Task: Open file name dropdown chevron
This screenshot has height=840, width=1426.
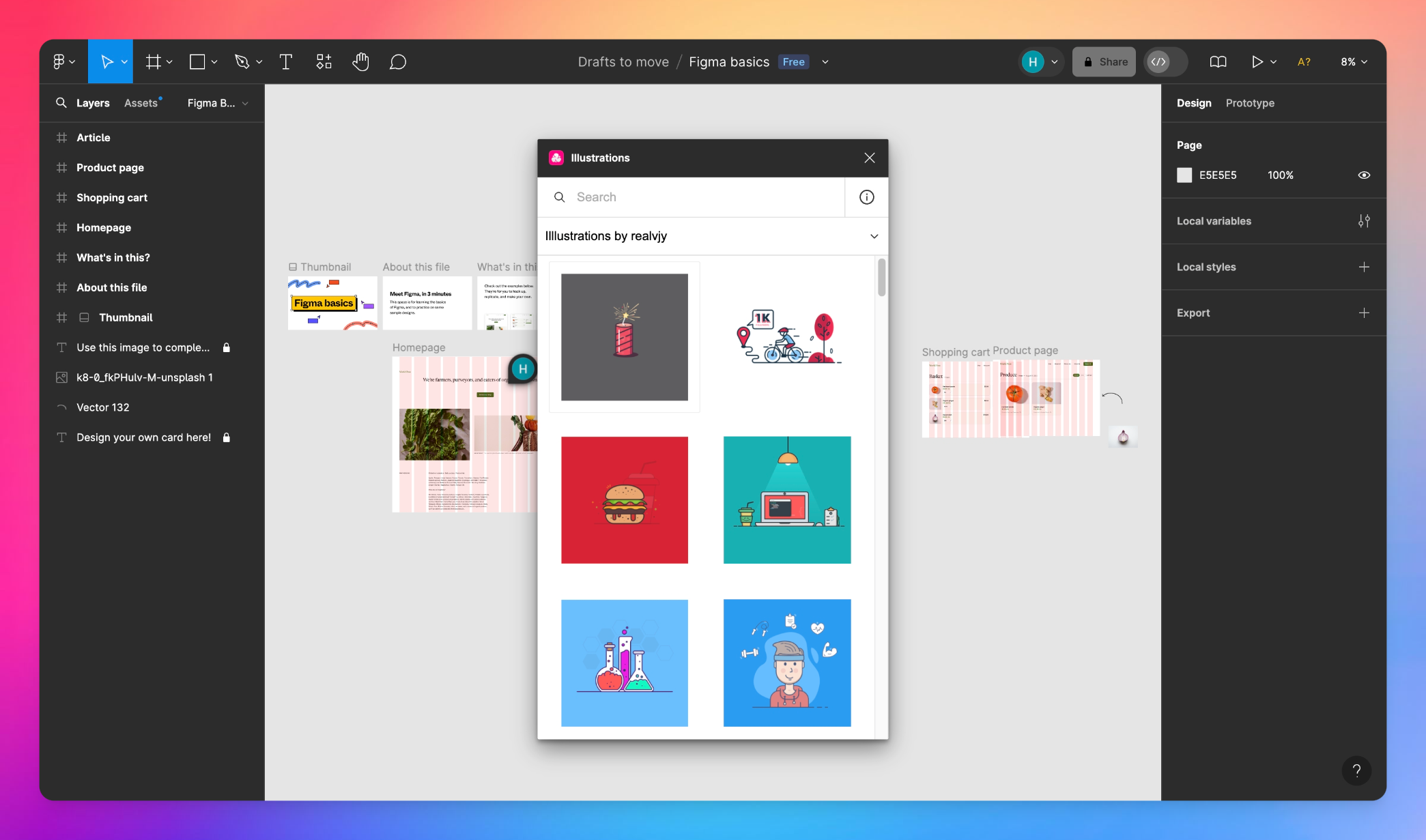Action: click(x=825, y=62)
